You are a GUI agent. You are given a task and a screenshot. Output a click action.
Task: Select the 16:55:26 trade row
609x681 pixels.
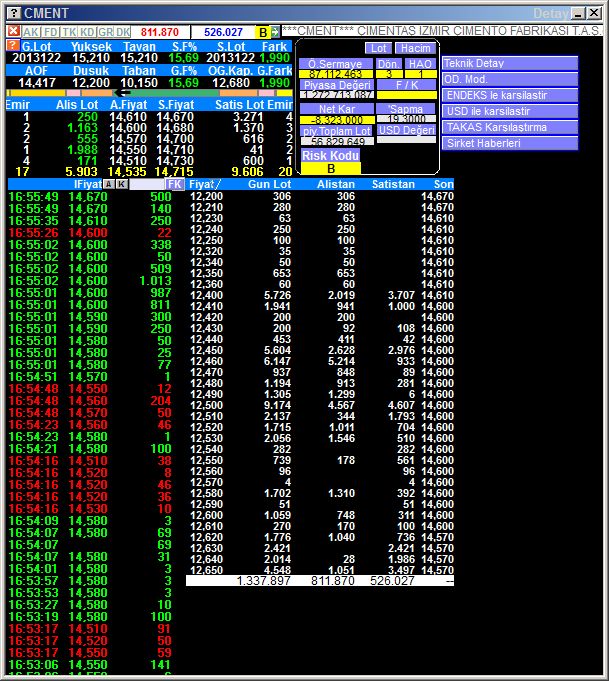point(90,232)
